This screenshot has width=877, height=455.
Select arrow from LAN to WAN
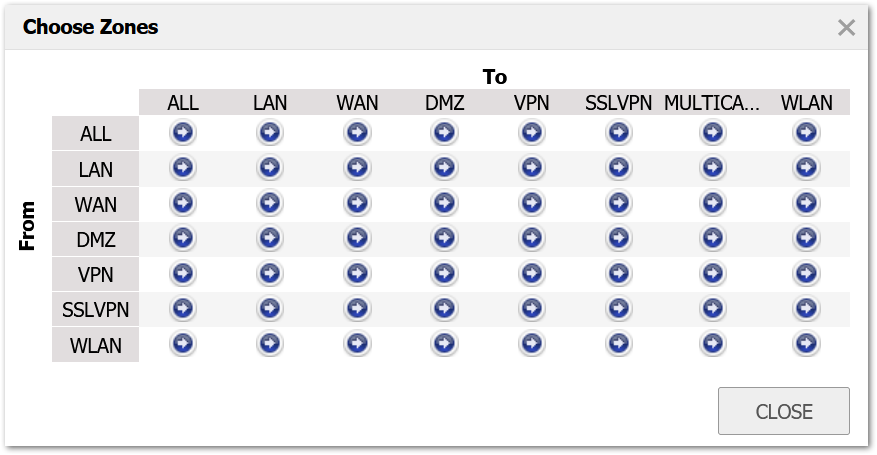tap(357, 168)
